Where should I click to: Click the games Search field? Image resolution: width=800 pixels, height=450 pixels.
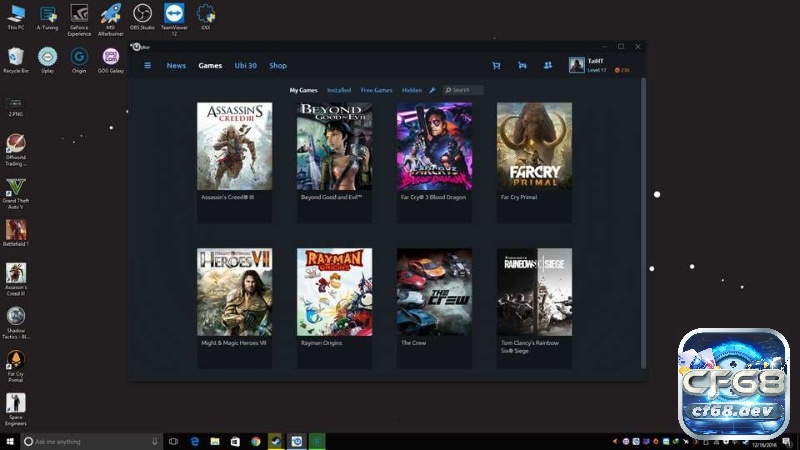click(463, 90)
